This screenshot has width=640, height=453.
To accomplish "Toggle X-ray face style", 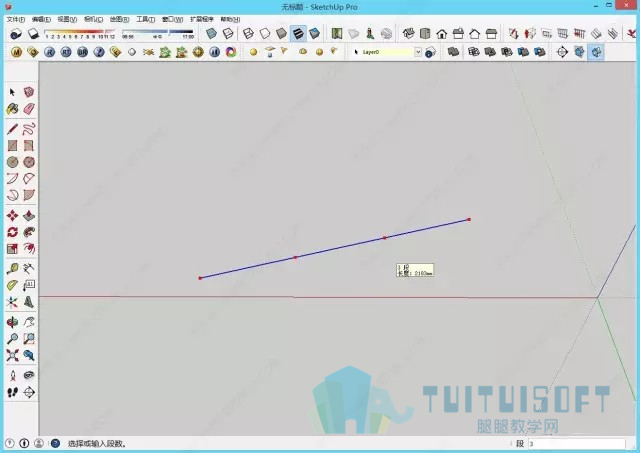I will 211,33.
